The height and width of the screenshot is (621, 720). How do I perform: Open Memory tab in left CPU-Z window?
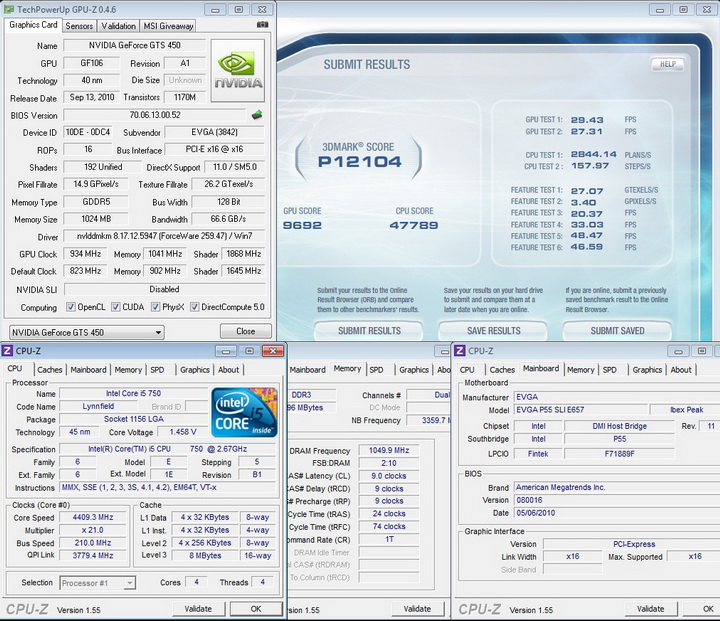[x=128, y=370]
